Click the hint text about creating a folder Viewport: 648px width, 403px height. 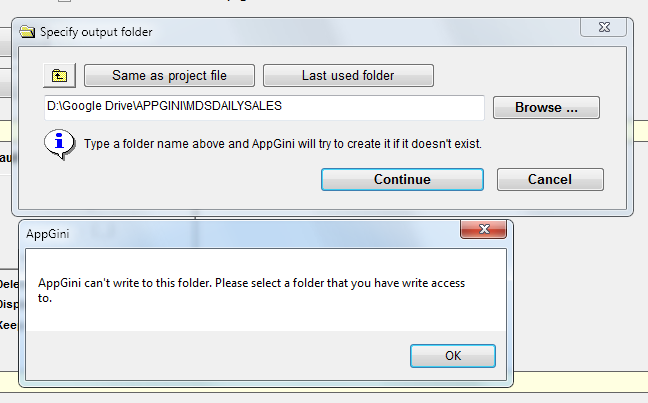283,144
